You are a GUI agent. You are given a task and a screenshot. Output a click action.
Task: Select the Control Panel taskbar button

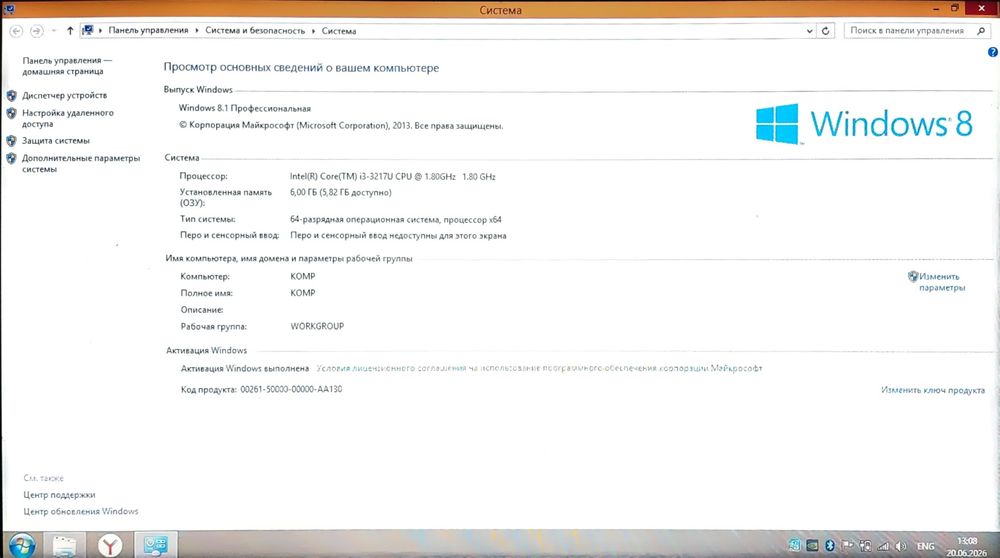[155, 546]
